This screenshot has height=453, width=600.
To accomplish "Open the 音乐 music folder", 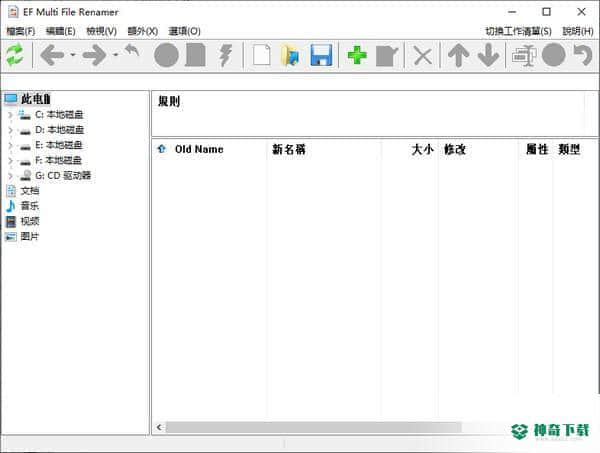I will (29, 206).
